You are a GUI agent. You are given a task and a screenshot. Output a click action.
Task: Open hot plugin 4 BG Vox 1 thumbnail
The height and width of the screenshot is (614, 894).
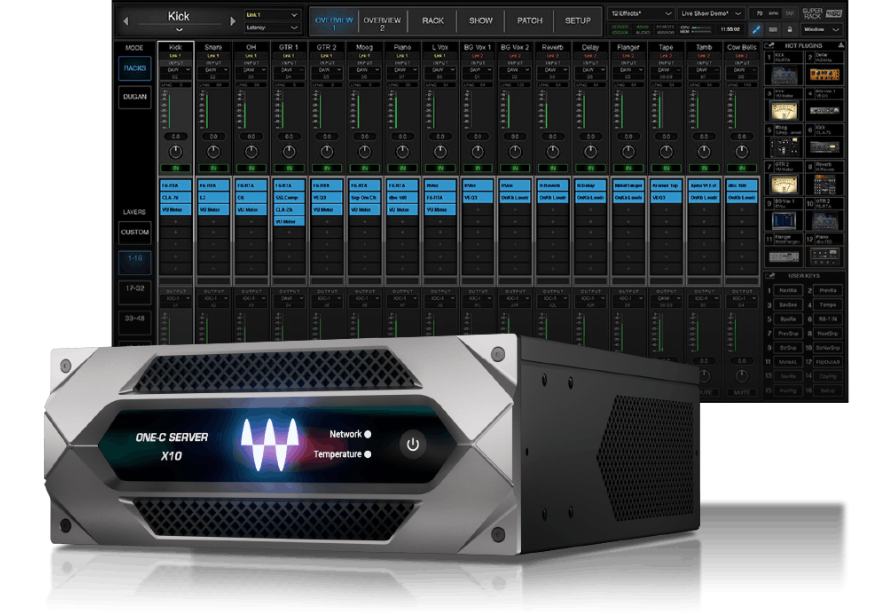[x=824, y=110]
